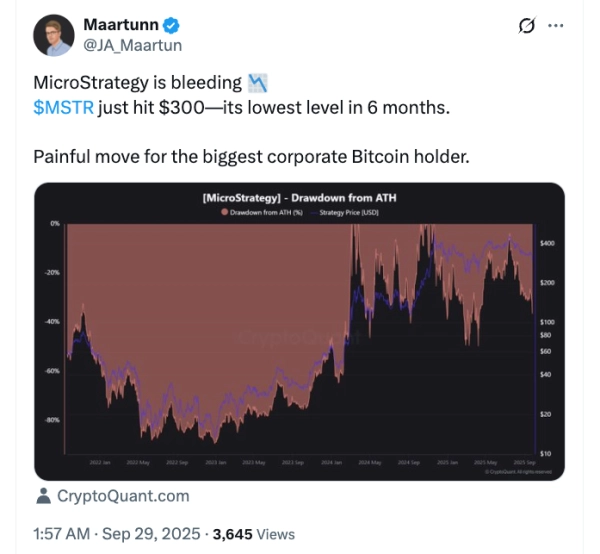Screen dimensions: 600x554
Task: Click the '[MicroStrategy] - Drawdown from ATH' chart title
Action: point(299,199)
